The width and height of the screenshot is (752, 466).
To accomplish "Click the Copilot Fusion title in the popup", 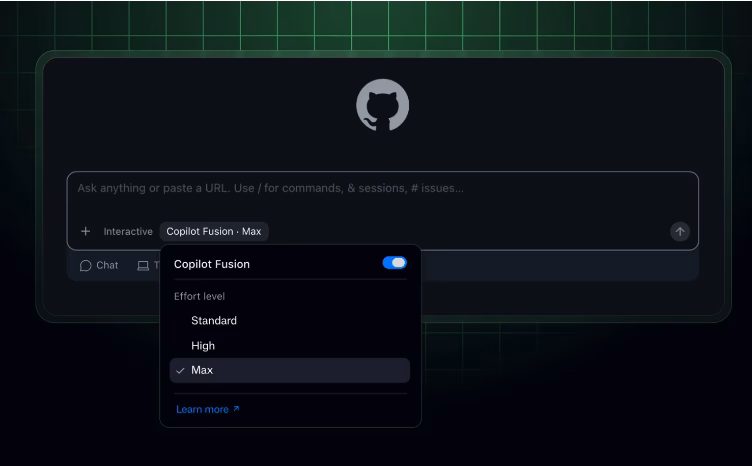I will tap(212, 264).
